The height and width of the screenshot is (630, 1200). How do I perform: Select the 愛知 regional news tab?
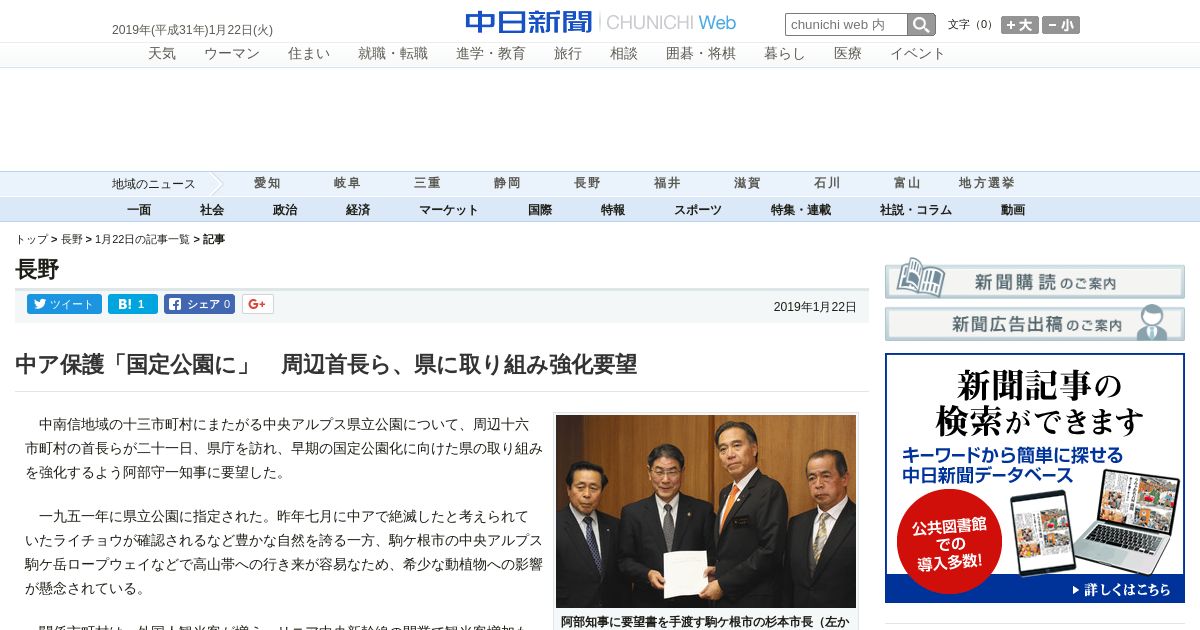point(267,184)
